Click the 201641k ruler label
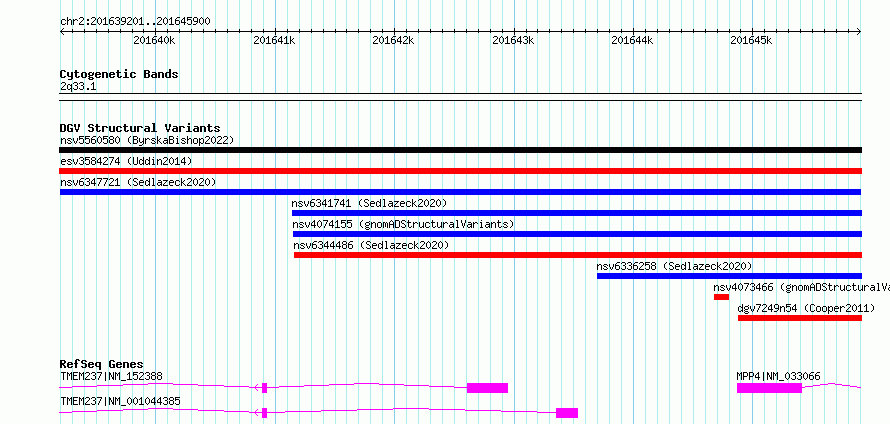890x424 pixels. pyautogui.click(x=274, y=41)
